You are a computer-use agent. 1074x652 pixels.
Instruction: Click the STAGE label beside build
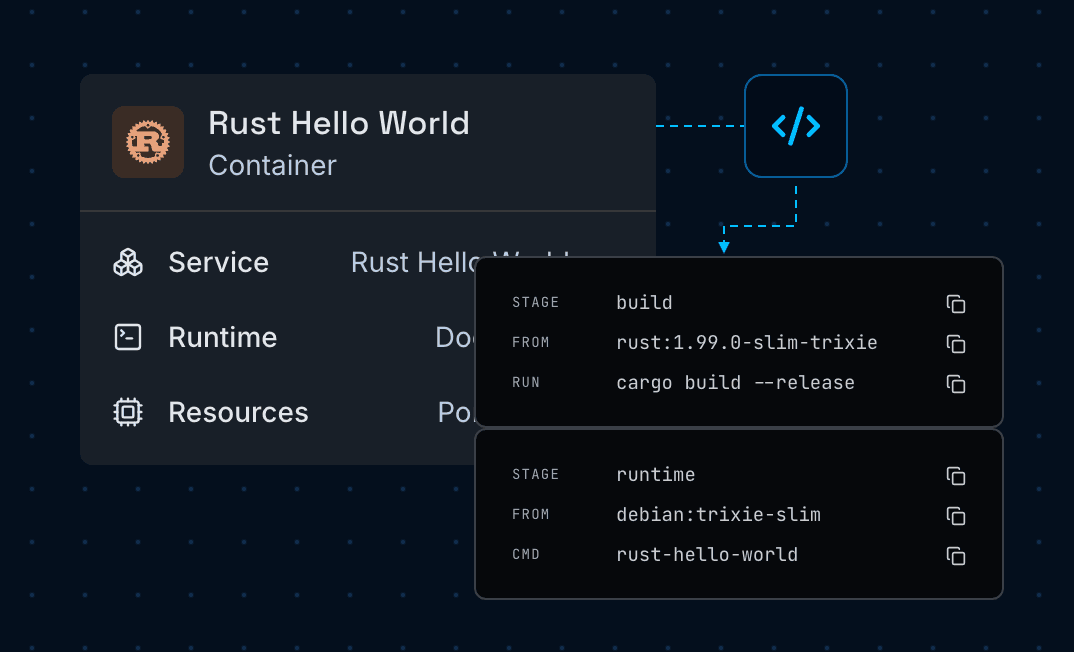(x=536, y=303)
